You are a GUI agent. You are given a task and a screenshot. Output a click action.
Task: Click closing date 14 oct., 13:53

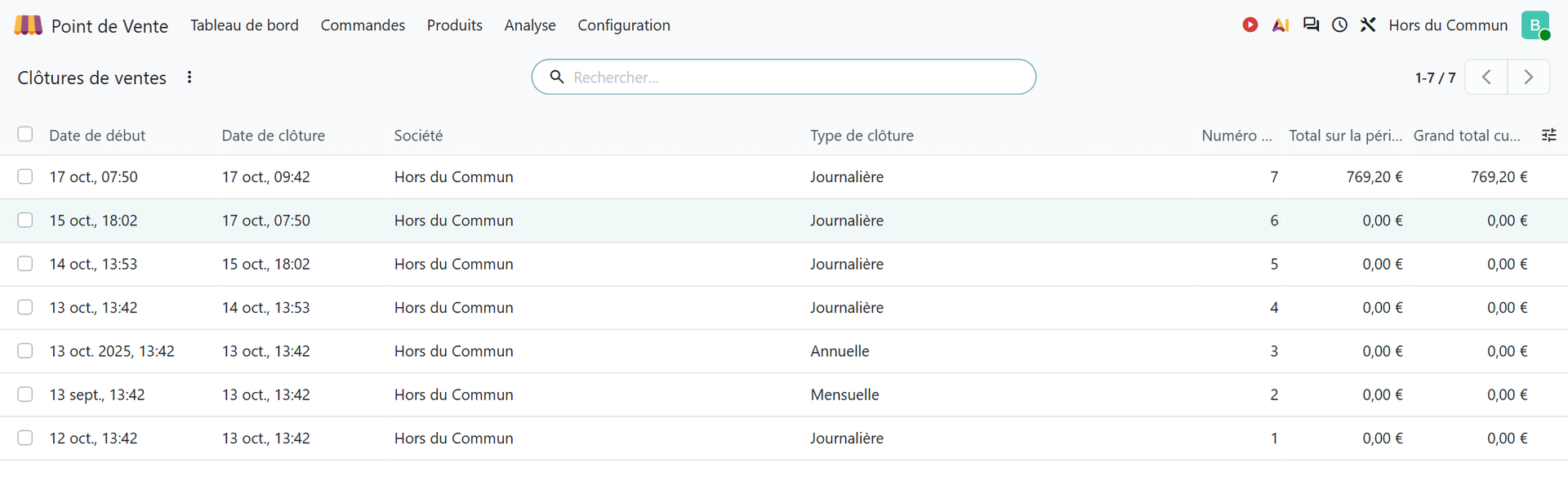pyautogui.click(x=266, y=308)
